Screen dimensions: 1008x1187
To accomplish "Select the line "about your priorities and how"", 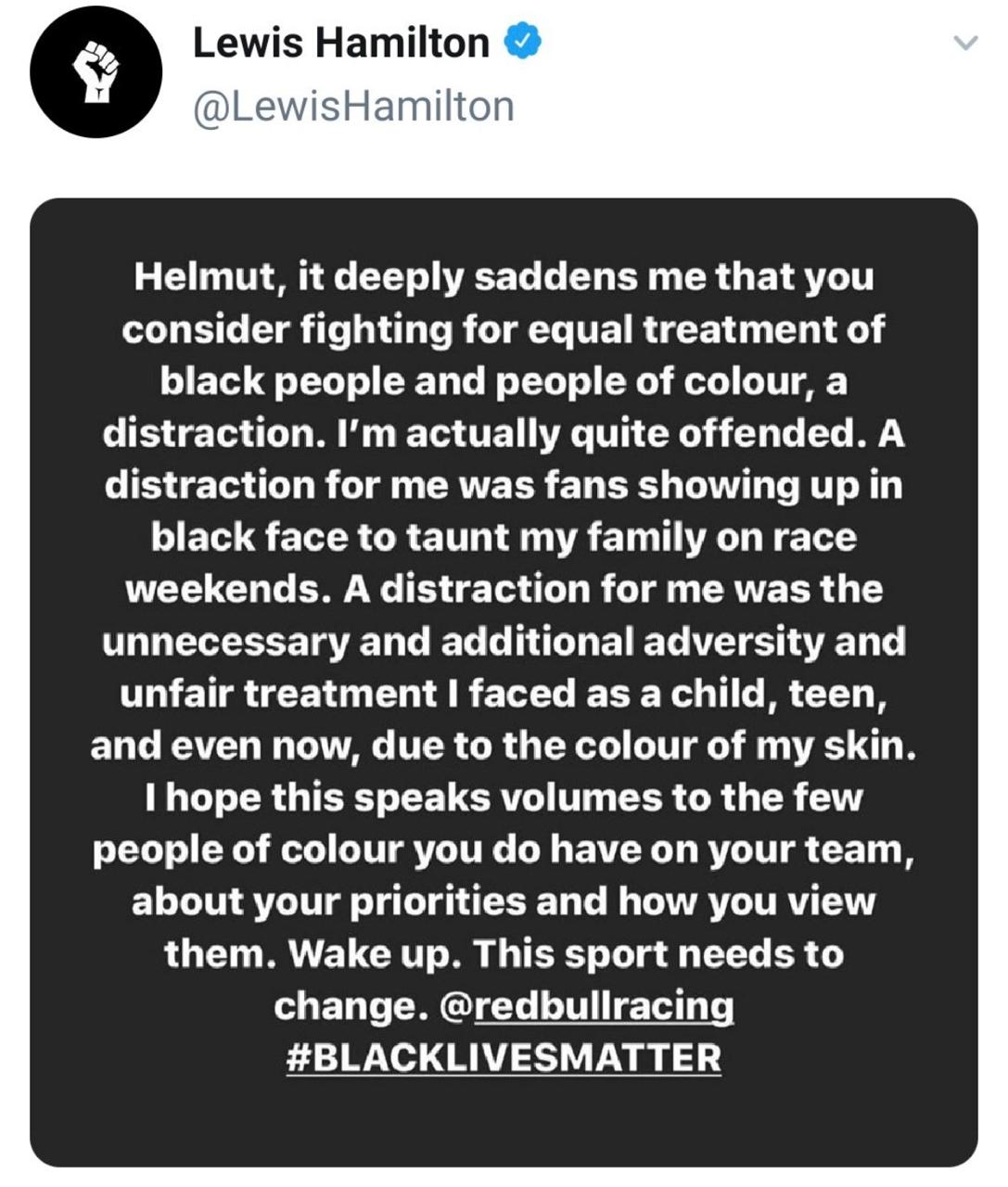I will click(x=504, y=901).
